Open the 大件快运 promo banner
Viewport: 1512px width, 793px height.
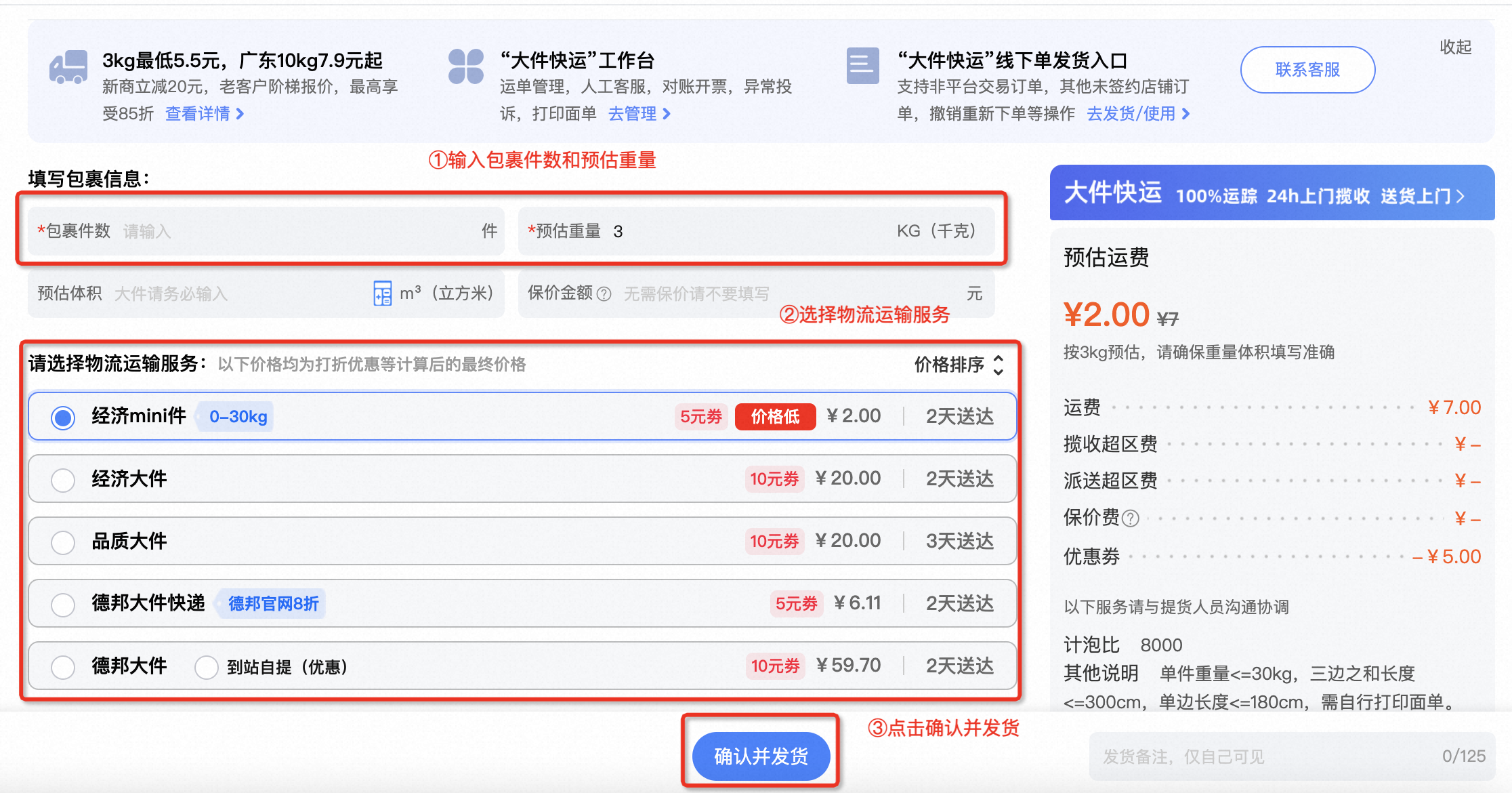[x=1272, y=193]
